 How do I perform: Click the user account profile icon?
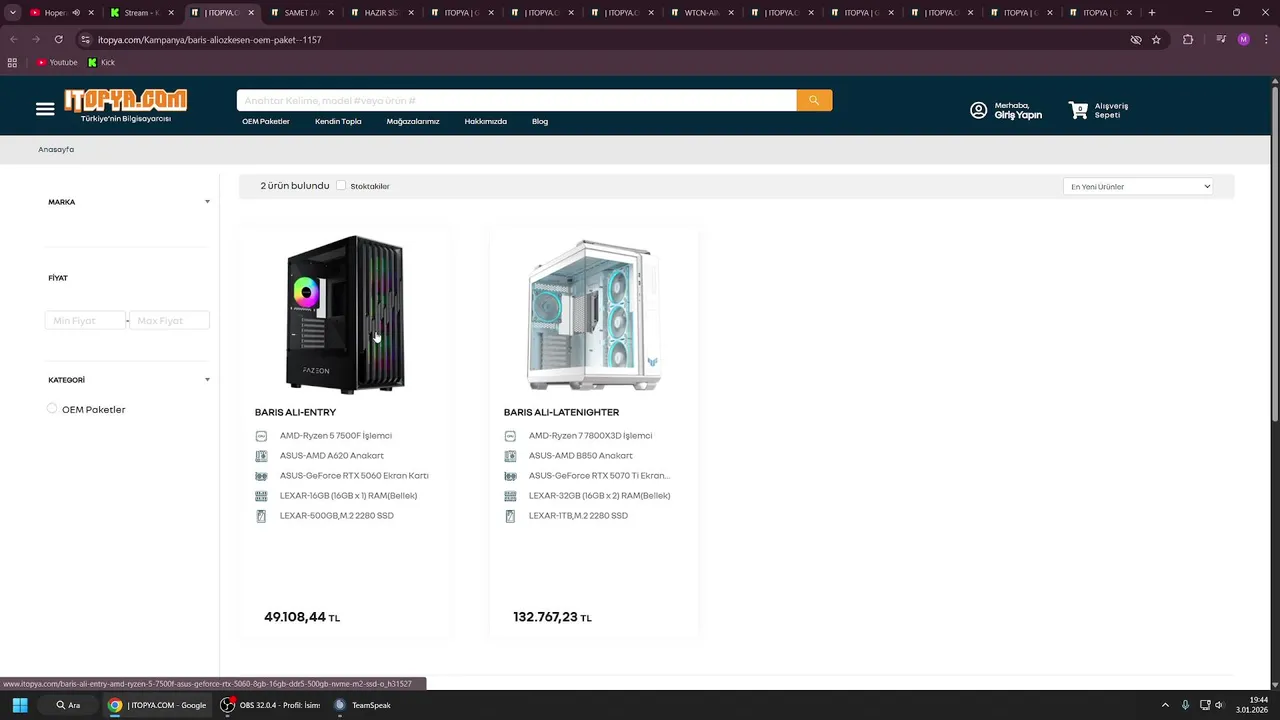pos(978,110)
